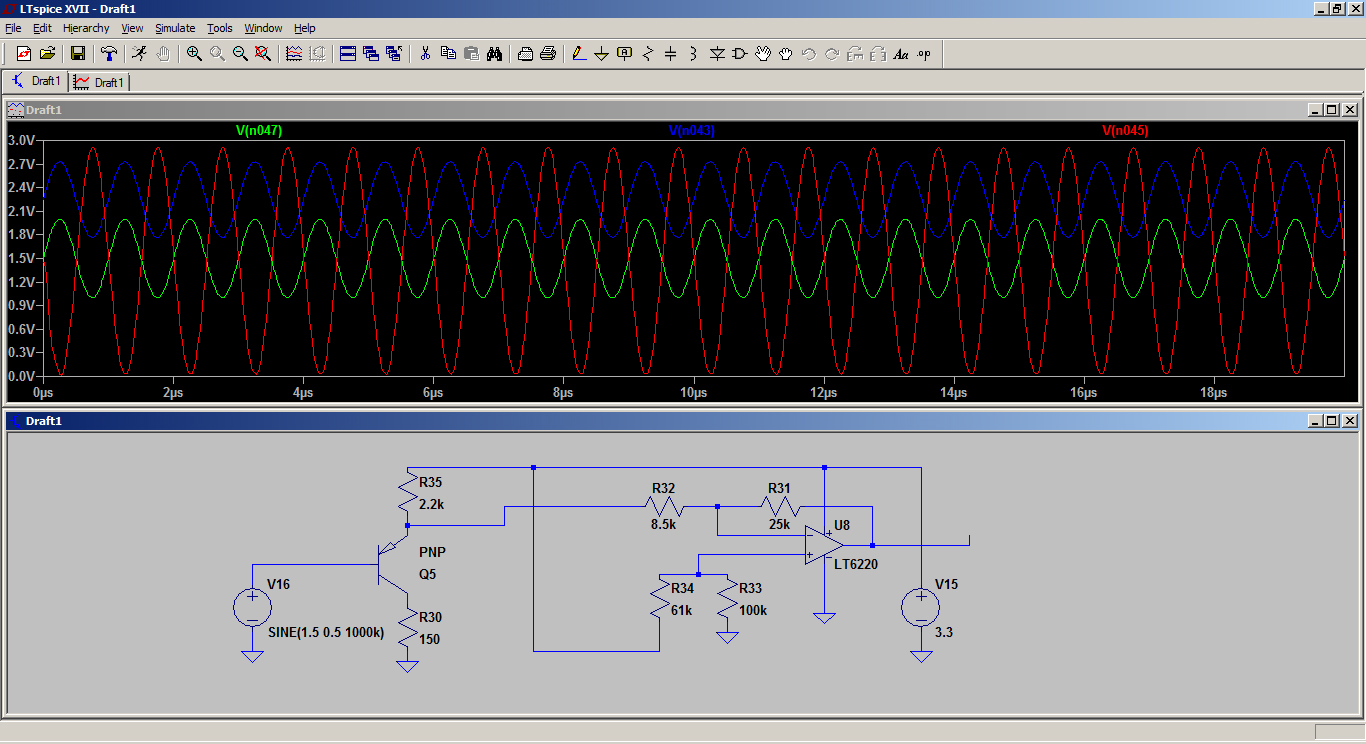Print using the printer icon
This screenshot has width=1366, height=744.
(x=548, y=53)
